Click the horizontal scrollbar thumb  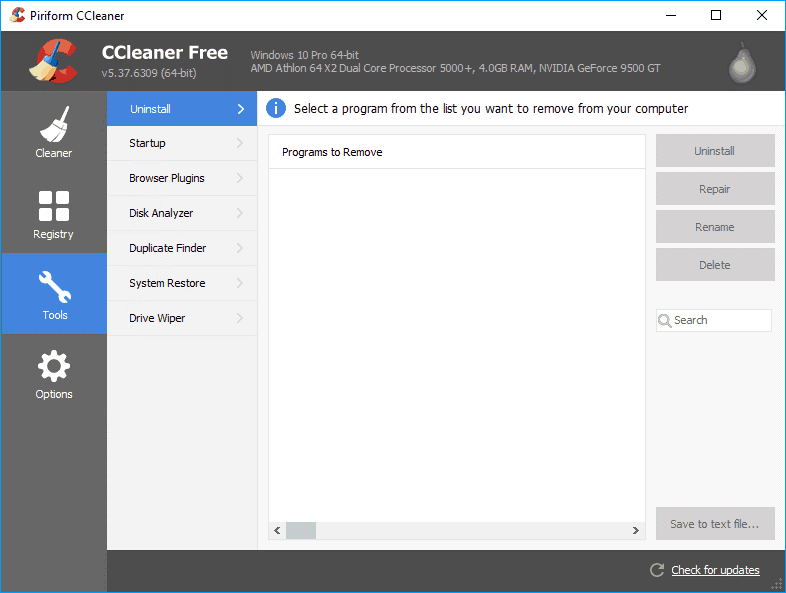(300, 531)
